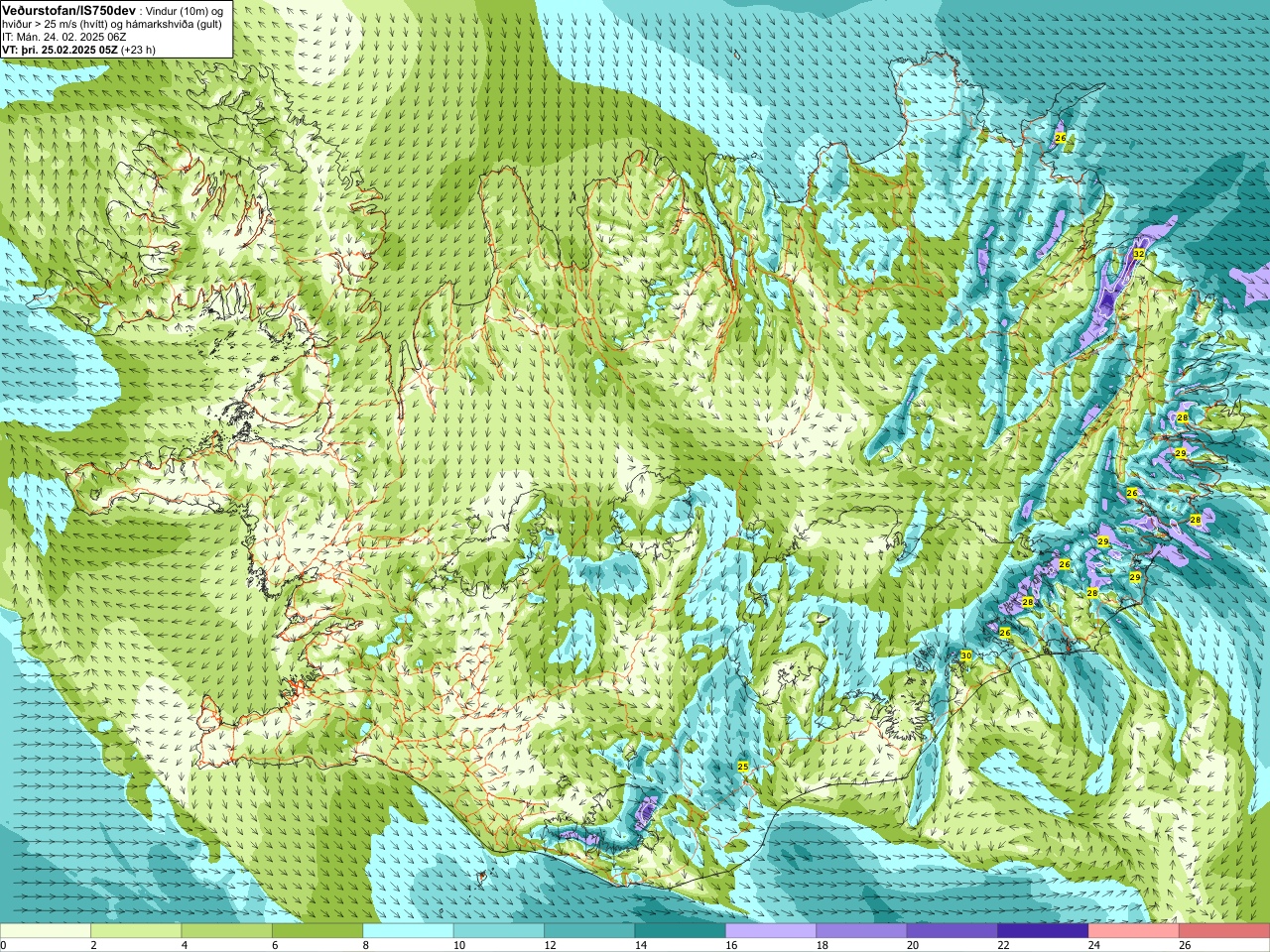The image size is (1270, 952).
Task: Click the 'Vindur (10m) og' header text
Action: 185,10
